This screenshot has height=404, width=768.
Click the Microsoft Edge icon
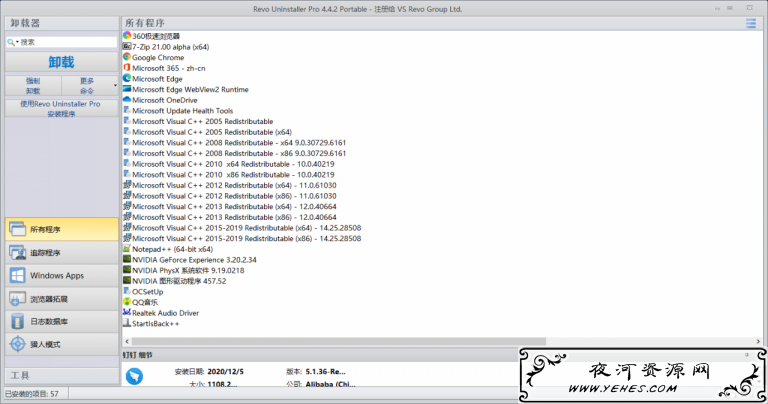[x=127, y=78]
